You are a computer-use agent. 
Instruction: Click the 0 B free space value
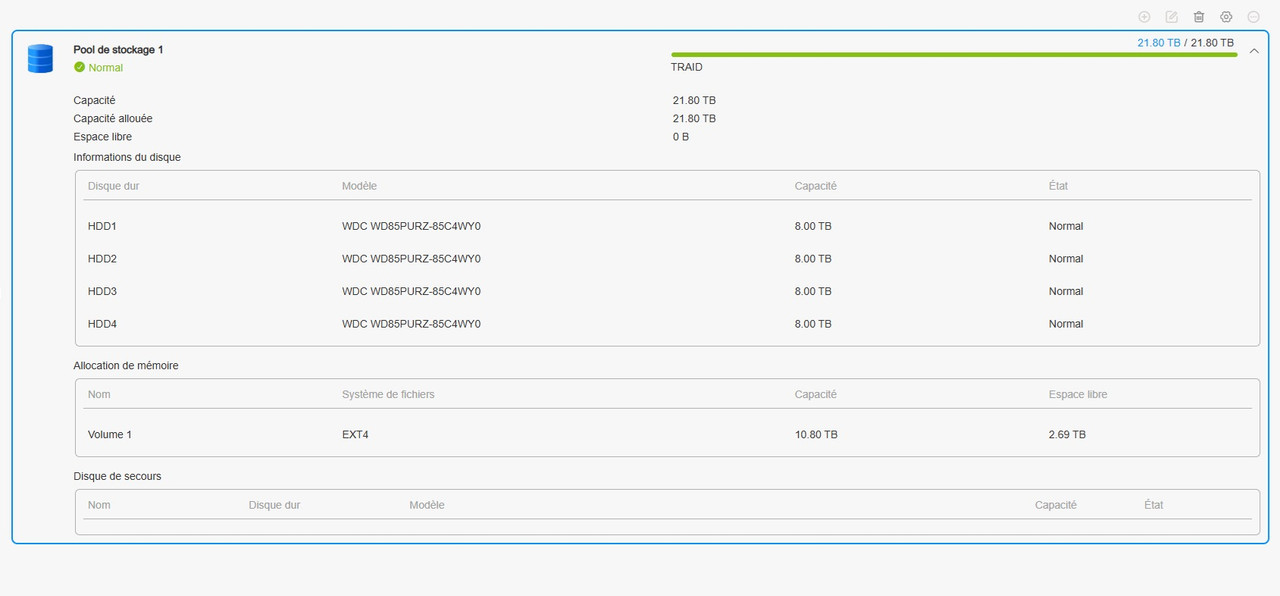[x=681, y=137]
